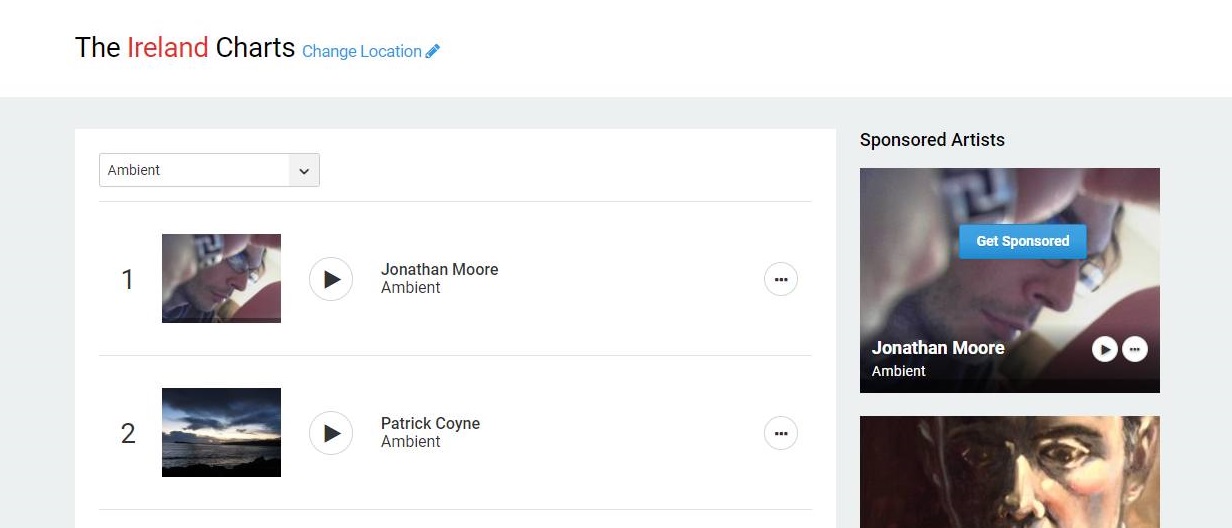Play sponsored artist Jonathan Moore
1232x528 pixels.
point(1104,349)
